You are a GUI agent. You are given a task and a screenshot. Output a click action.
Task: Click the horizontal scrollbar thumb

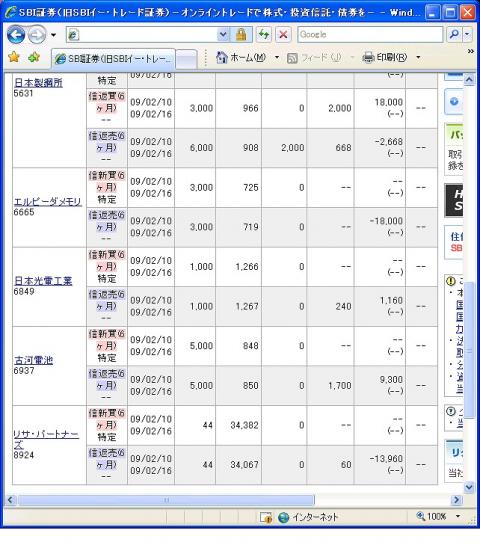166,500
